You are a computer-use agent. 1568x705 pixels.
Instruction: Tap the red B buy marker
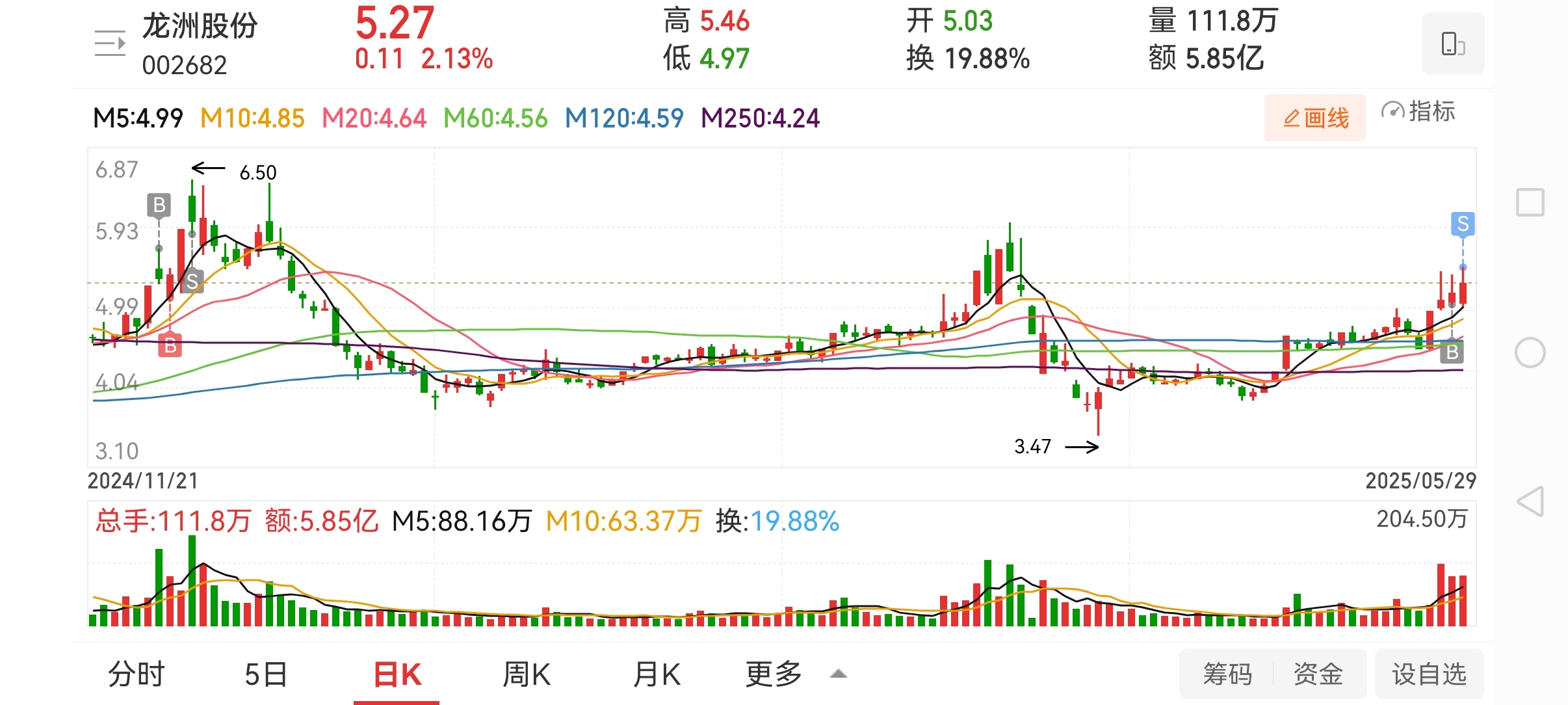pos(170,345)
